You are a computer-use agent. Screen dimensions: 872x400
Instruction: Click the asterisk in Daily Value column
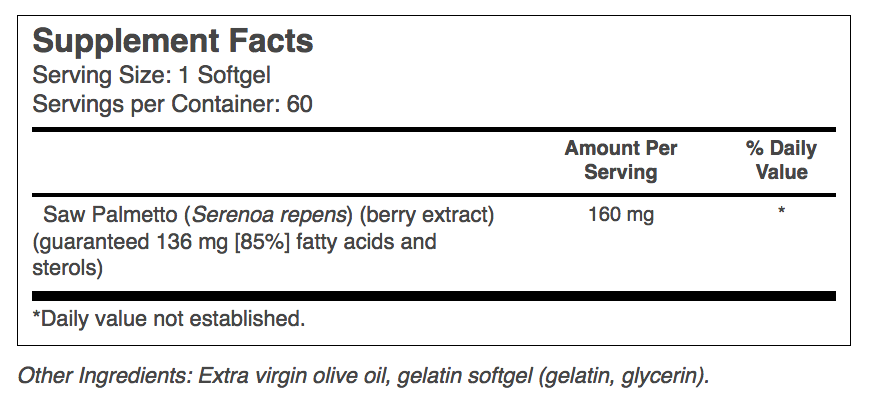click(781, 211)
